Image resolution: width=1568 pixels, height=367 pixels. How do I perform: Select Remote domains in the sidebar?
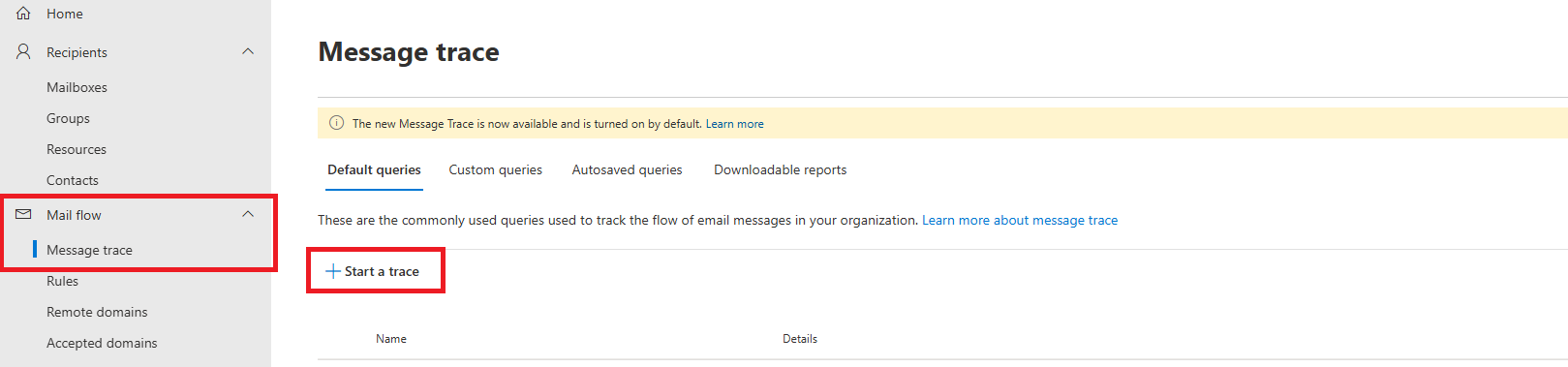point(97,312)
